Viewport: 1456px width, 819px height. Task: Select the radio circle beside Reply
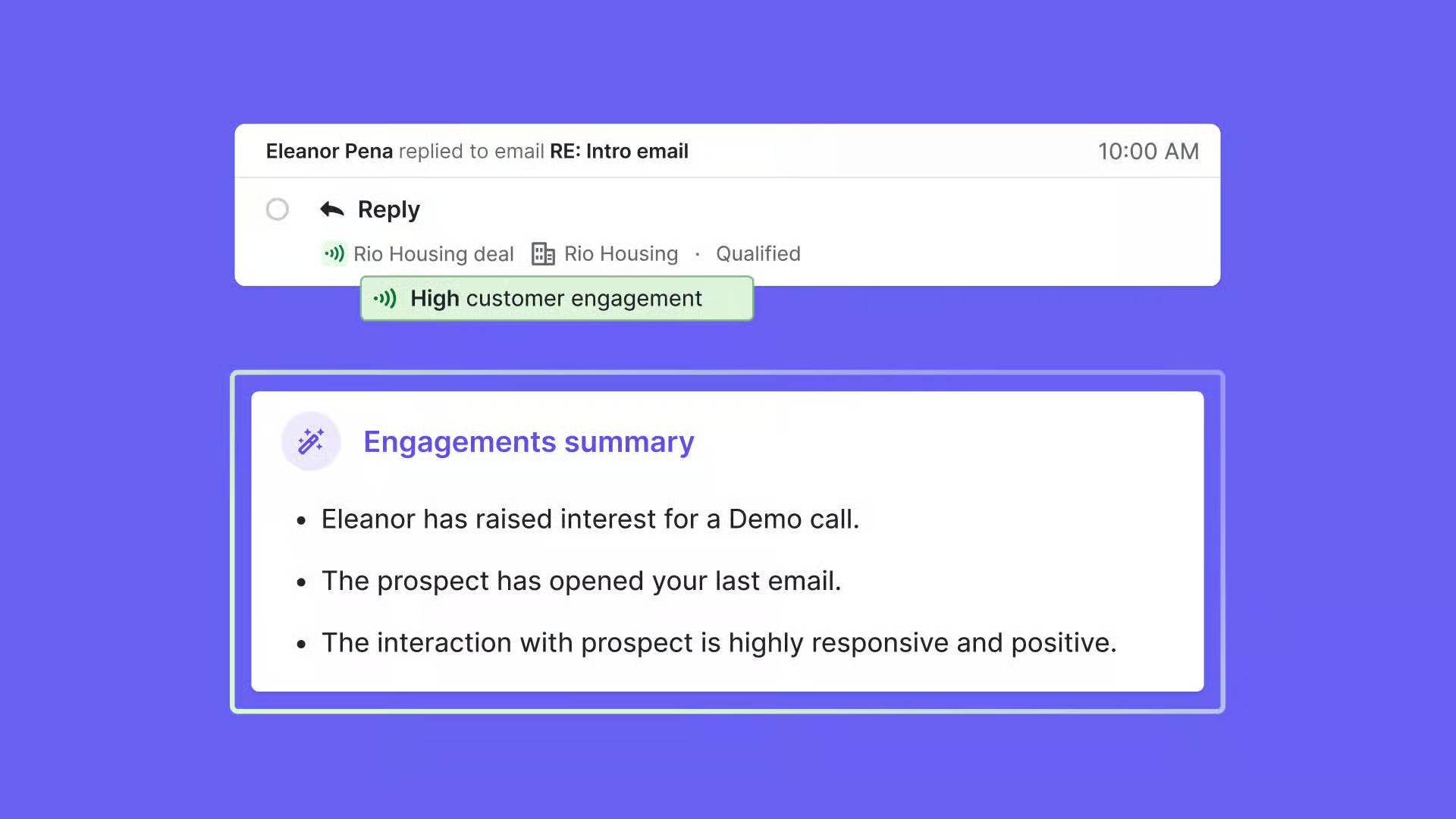tap(278, 209)
